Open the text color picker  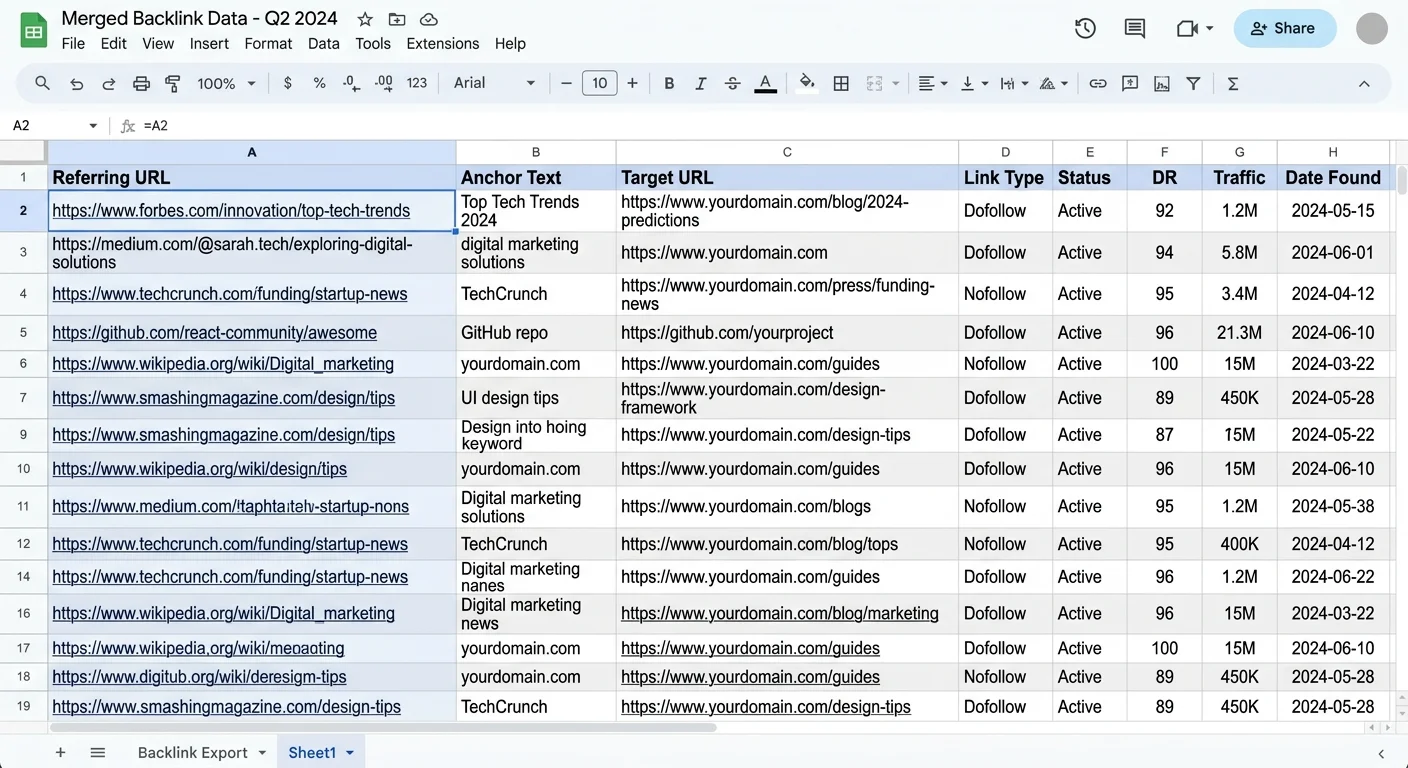click(765, 84)
